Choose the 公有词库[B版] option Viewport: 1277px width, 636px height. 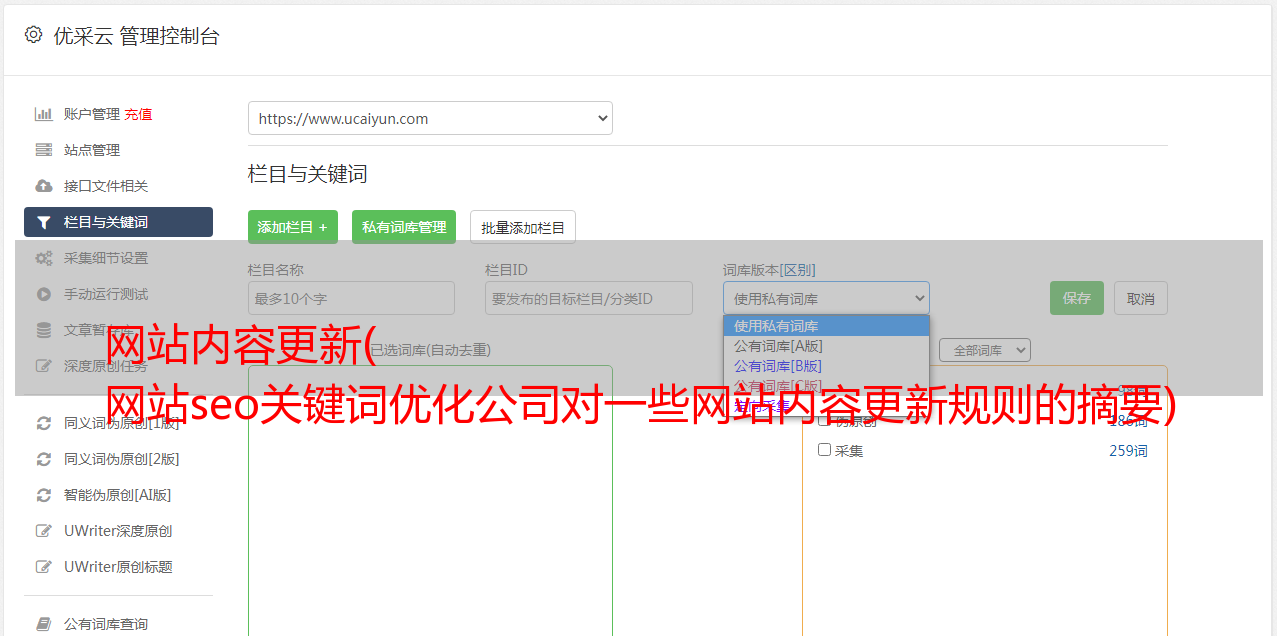[x=826, y=366]
